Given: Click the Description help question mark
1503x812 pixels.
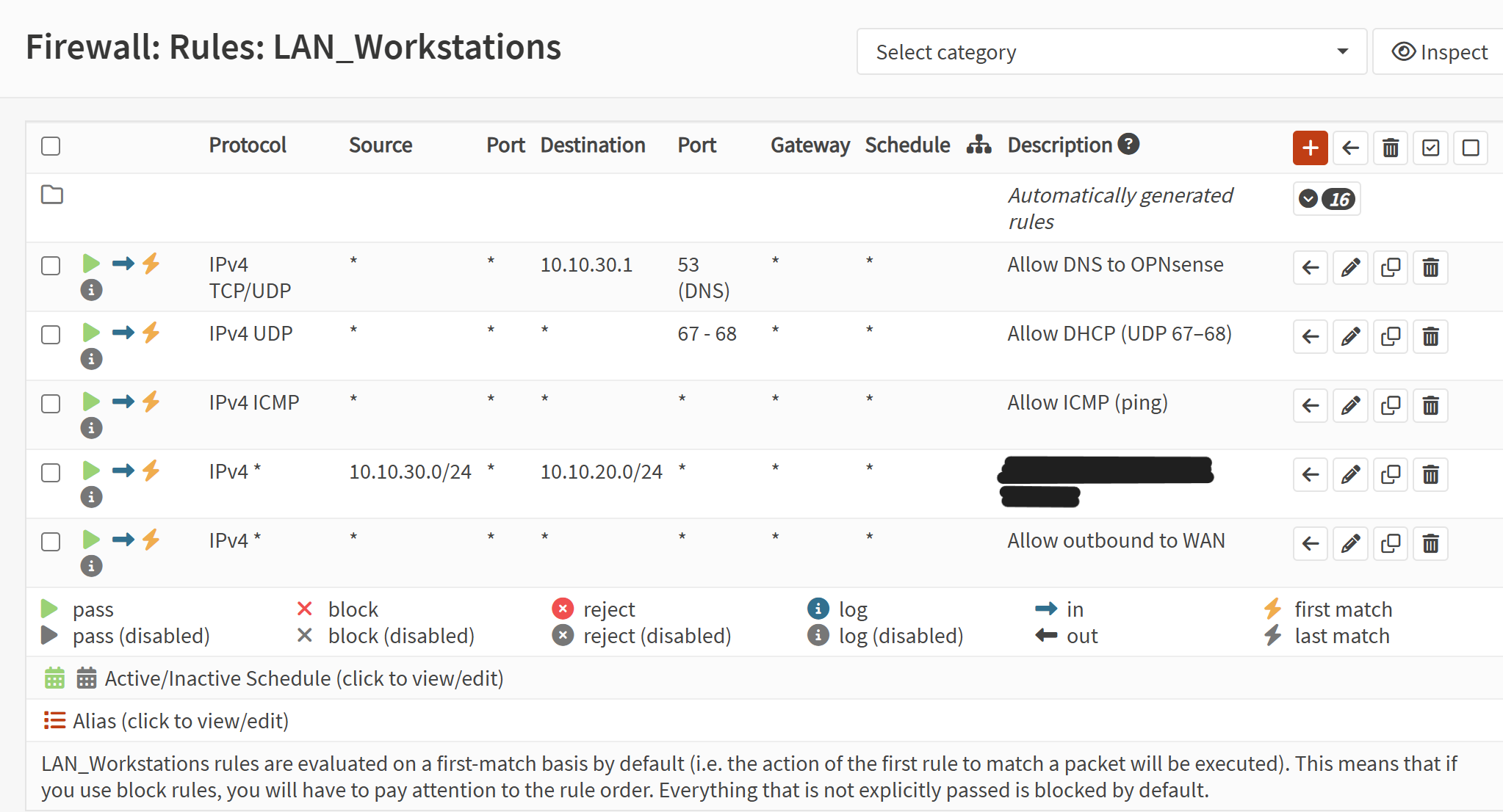Looking at the screenshot, I should (1128, 144).
